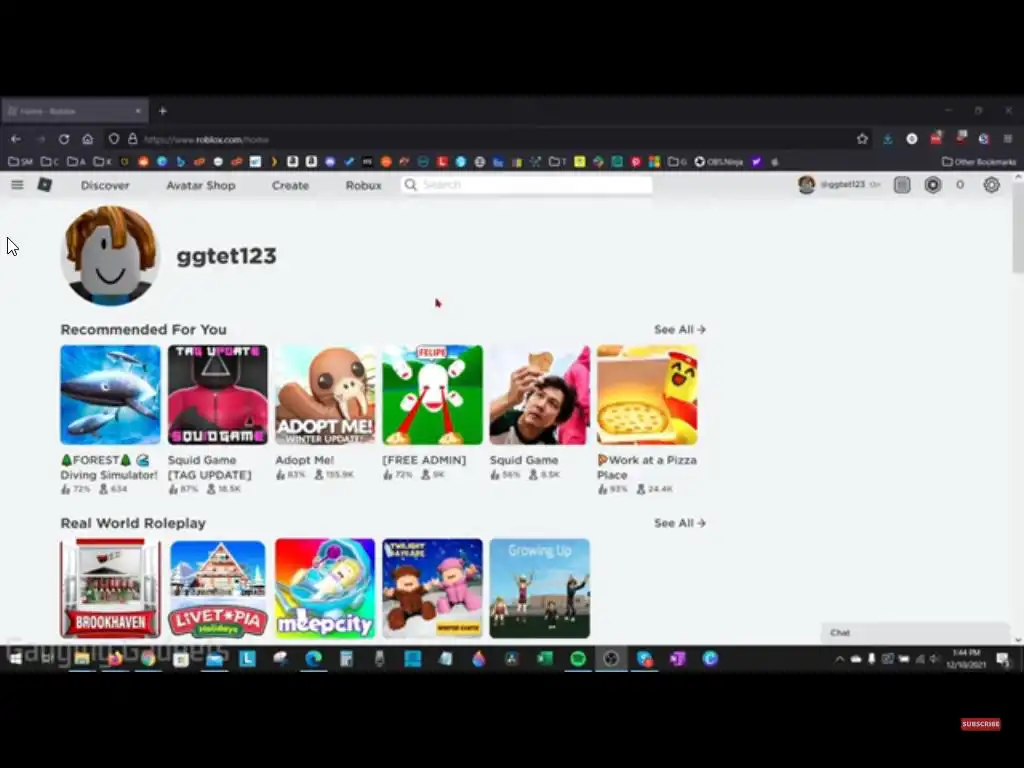This screenshot has width=1024, height=768.
Task: Open Excel from the taskbar
Action: 545,659
